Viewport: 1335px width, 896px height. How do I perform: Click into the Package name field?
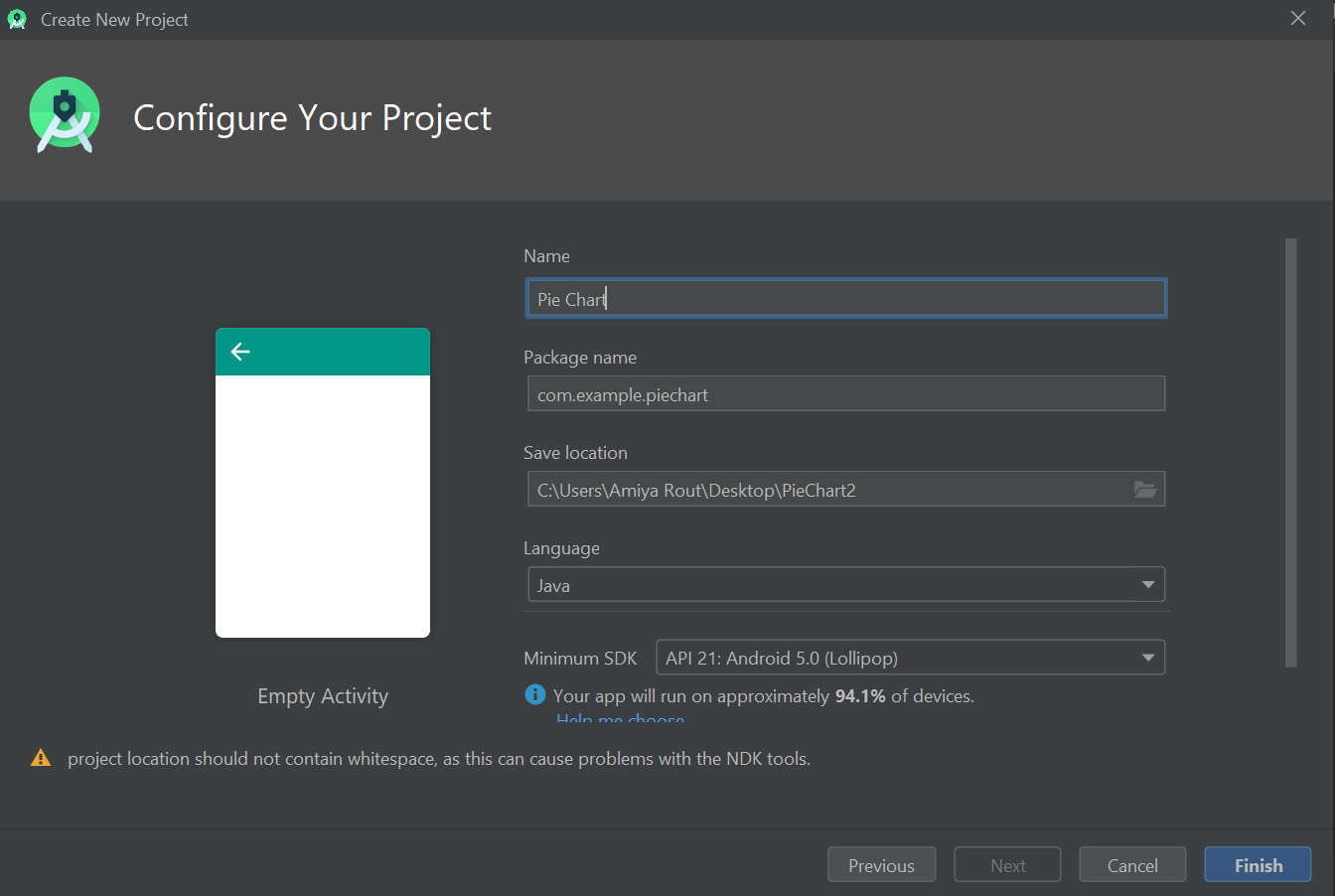(846, 394)
